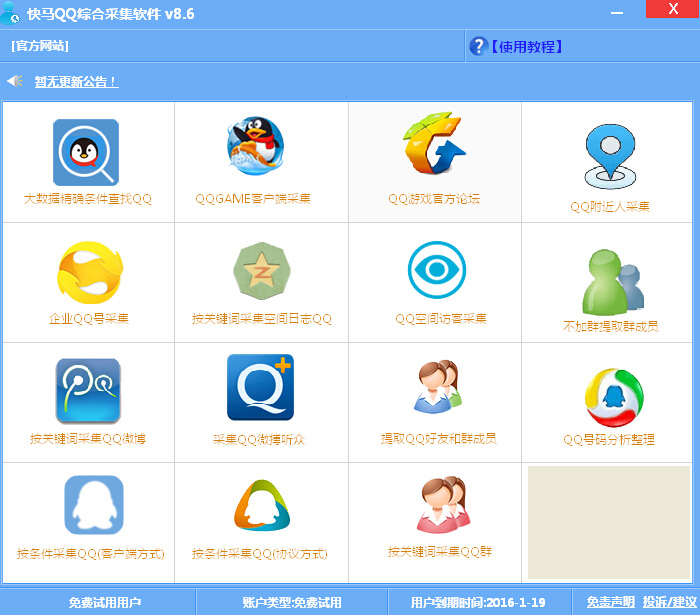Select 提取QQ好友和群成员 icon
The width and height of the screenshot is (700, 615).
437,387
